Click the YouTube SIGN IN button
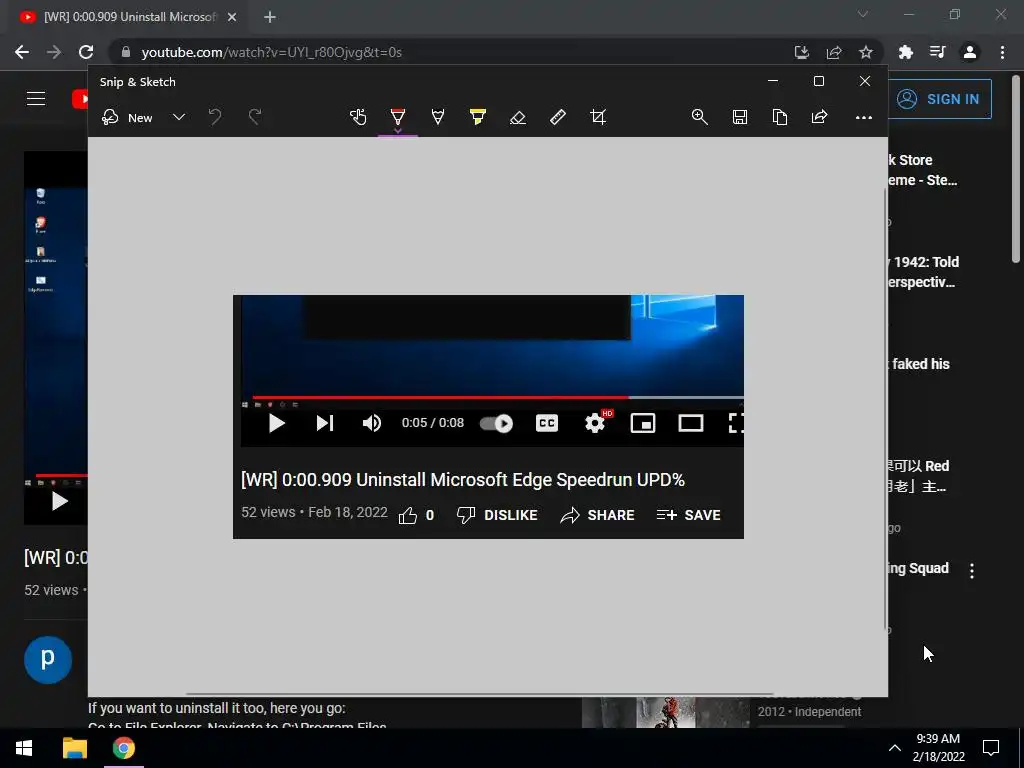Viewport: 1024px width, 768px height. (x=941, y=99)
